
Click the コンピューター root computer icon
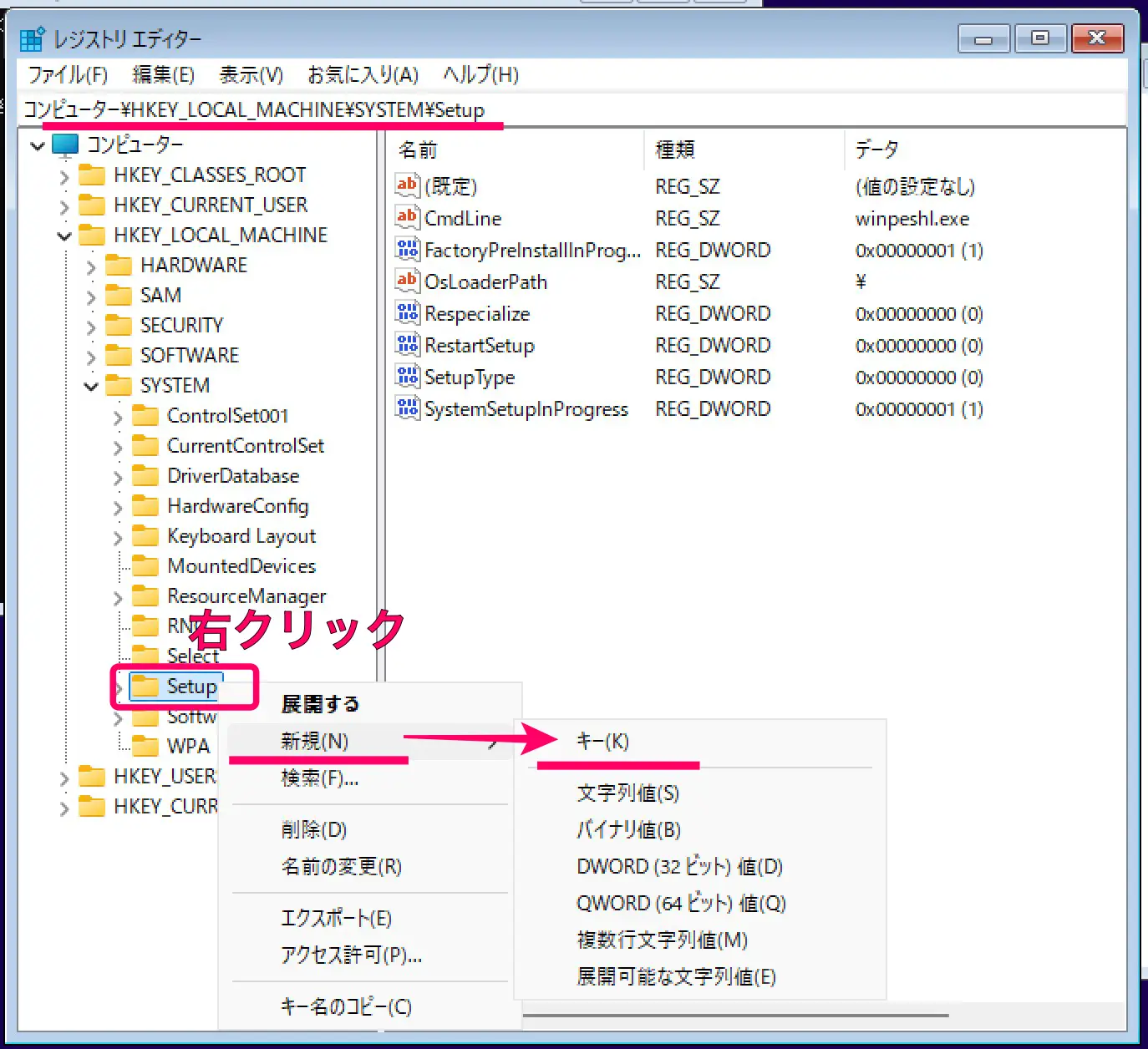pyautogui.click(x=65, y=145)
